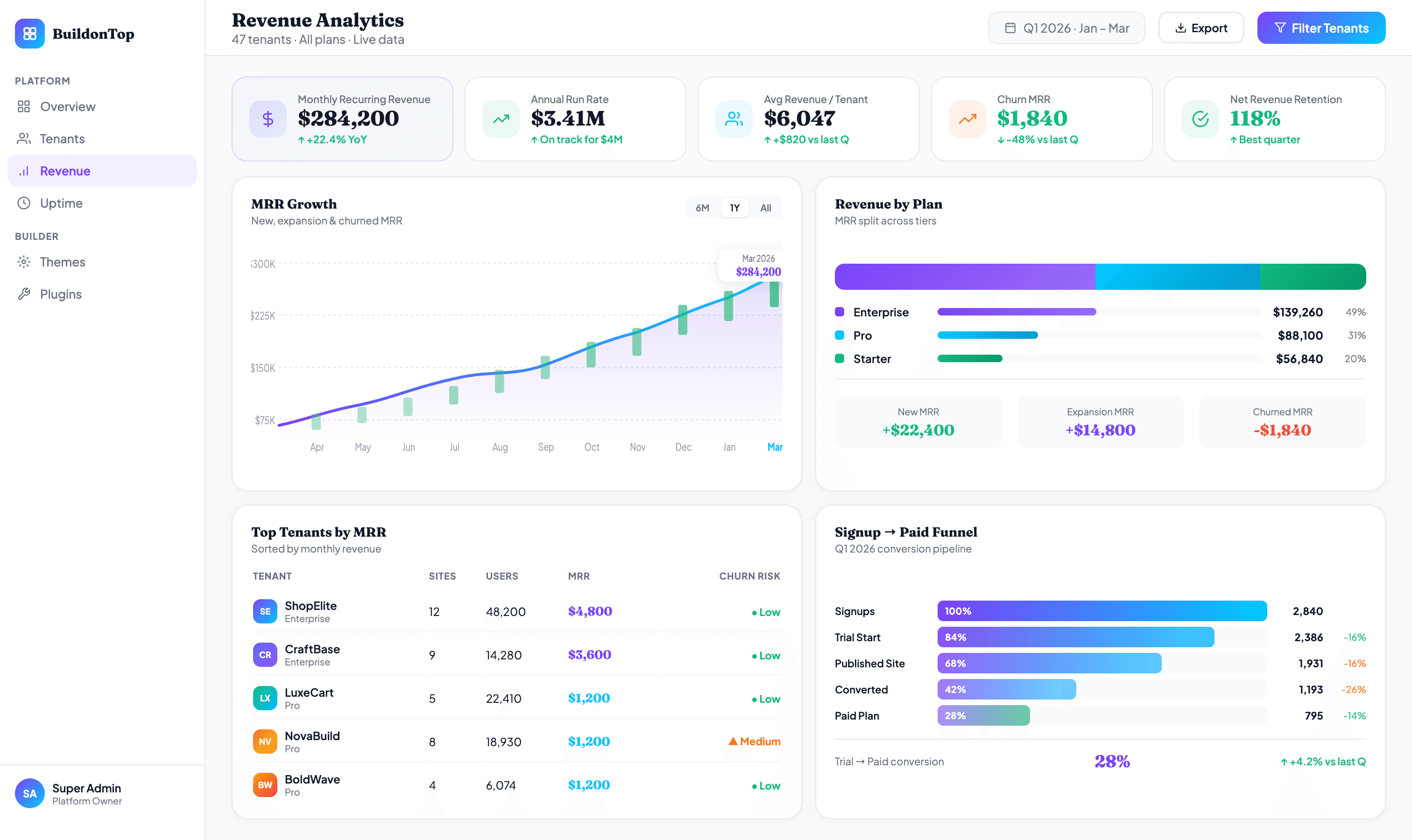The height and width of the screenshot is (840, 1412).
Task: Click the calendar icon in date selector
Action: 1011,27
